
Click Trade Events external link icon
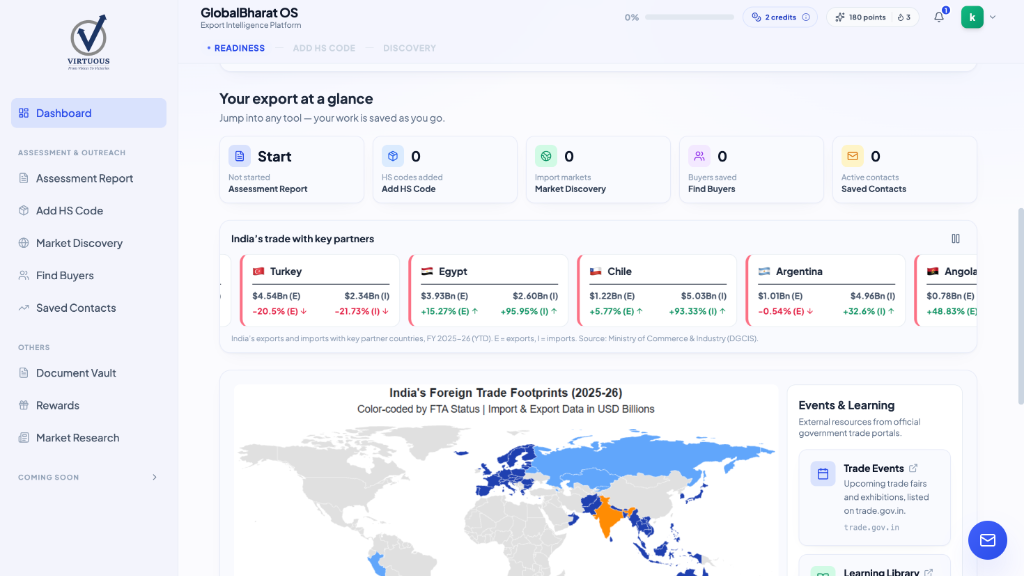(x=913, y=468)
